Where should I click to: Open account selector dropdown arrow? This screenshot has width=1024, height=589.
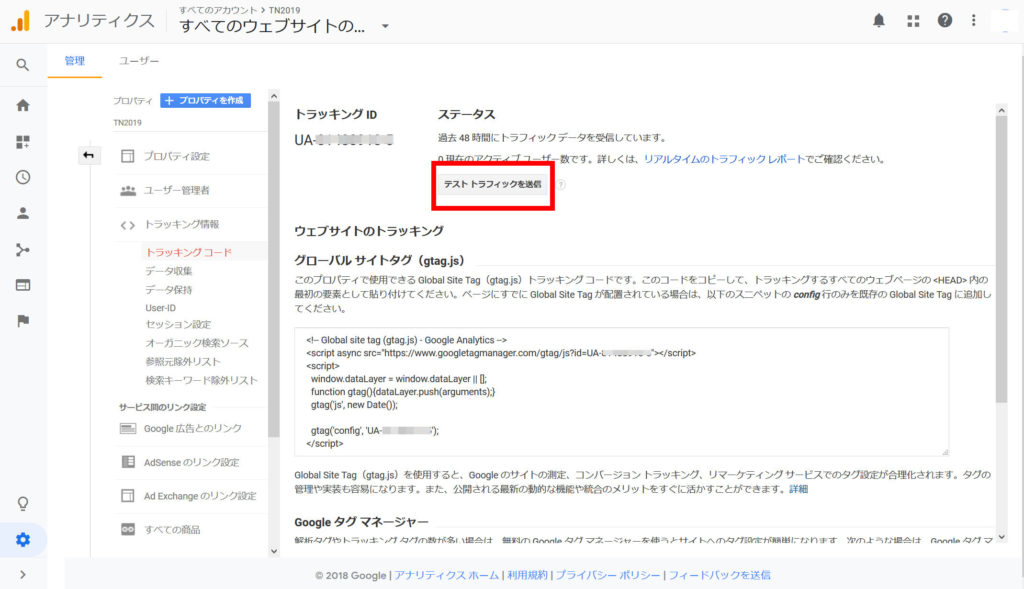click(x=385, y=26)
